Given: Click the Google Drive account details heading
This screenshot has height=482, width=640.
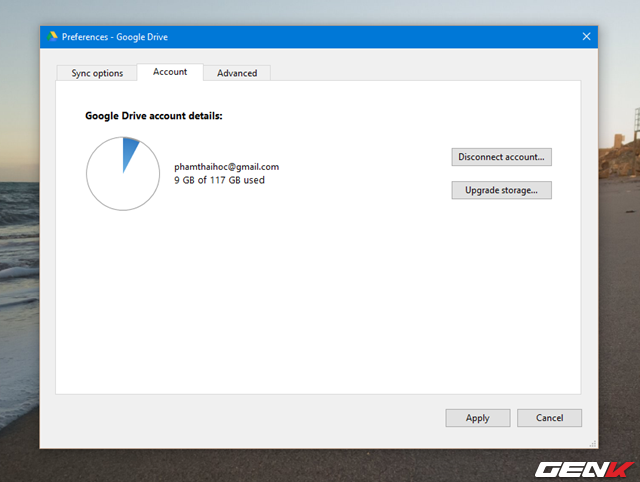Looking at the screenshot, I should 153,116.
